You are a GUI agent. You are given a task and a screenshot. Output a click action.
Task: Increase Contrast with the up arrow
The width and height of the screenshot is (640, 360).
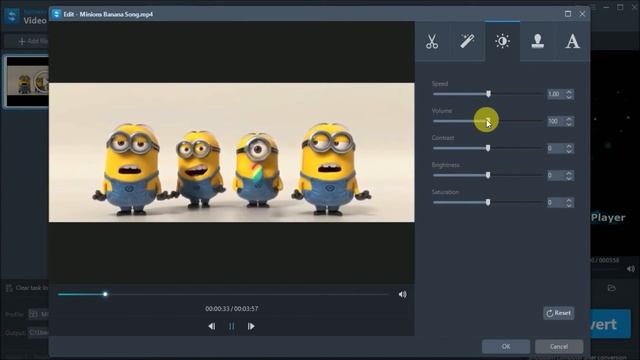coord(569,146)
